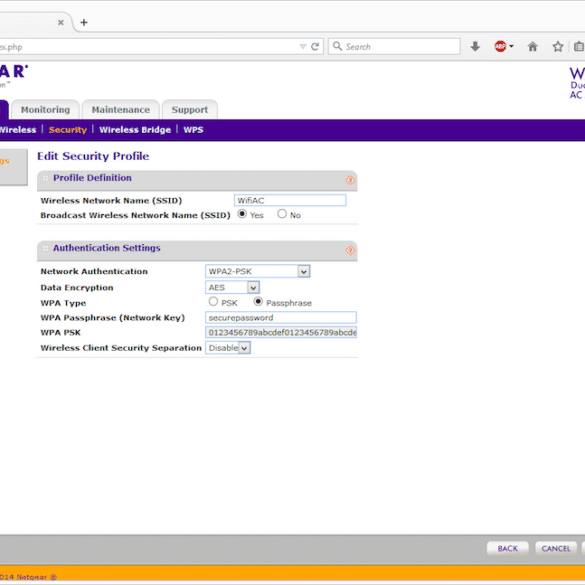Screen dimensions: 585x585
Task: Open the Wireless submenu item
Action: pos(18,130)
